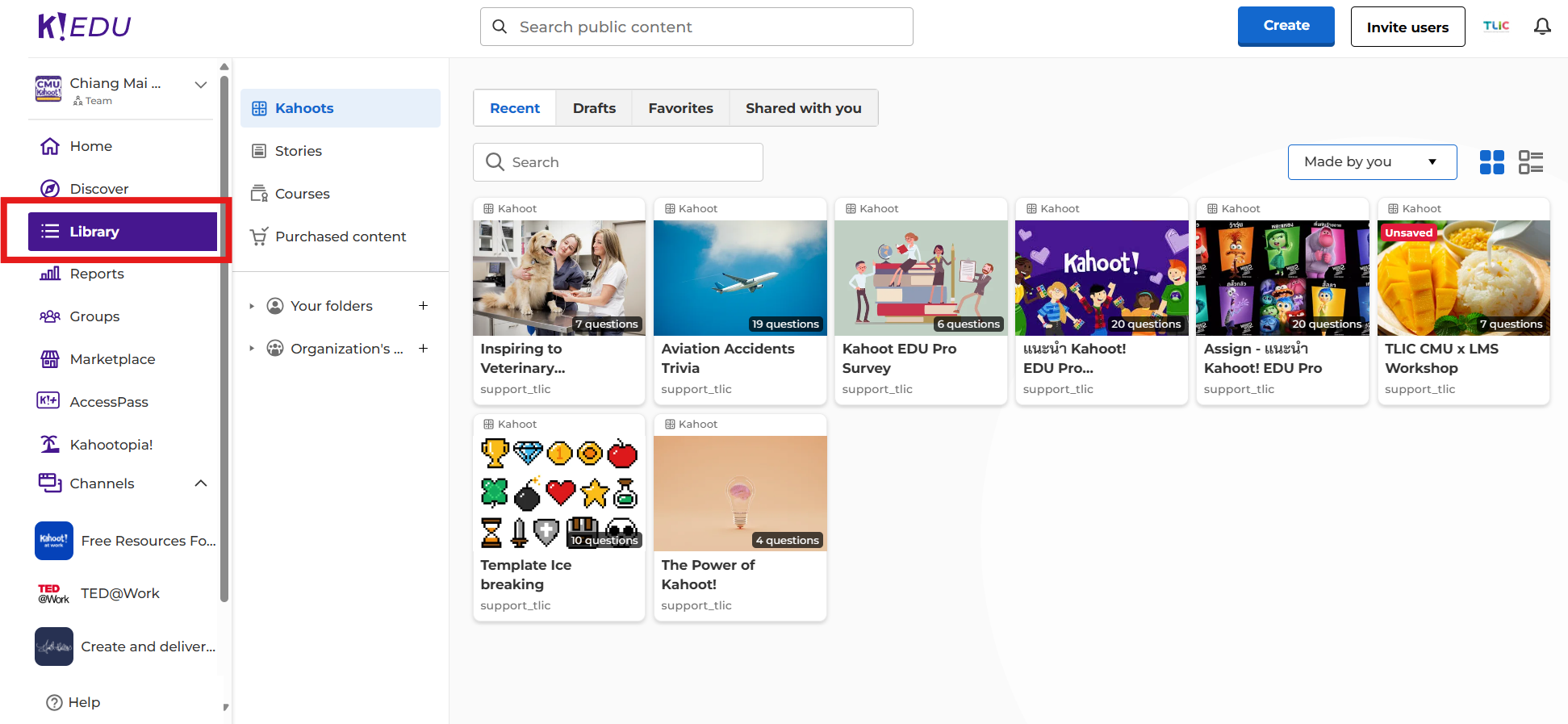Viewport: 1568px width, 724px height.
Task: Switch to list view layout
Action: pyautogui.click(x=1530, y=162)
